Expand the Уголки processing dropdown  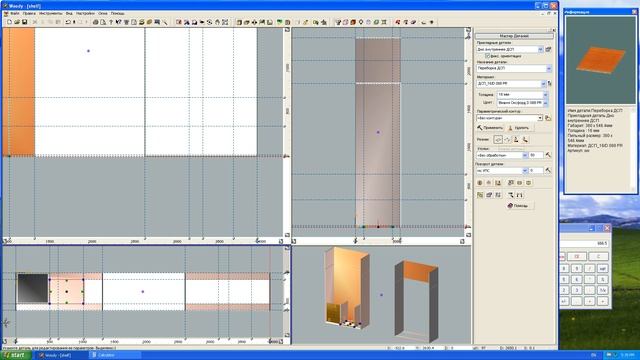pyautogui.click(x=525, y=155)
